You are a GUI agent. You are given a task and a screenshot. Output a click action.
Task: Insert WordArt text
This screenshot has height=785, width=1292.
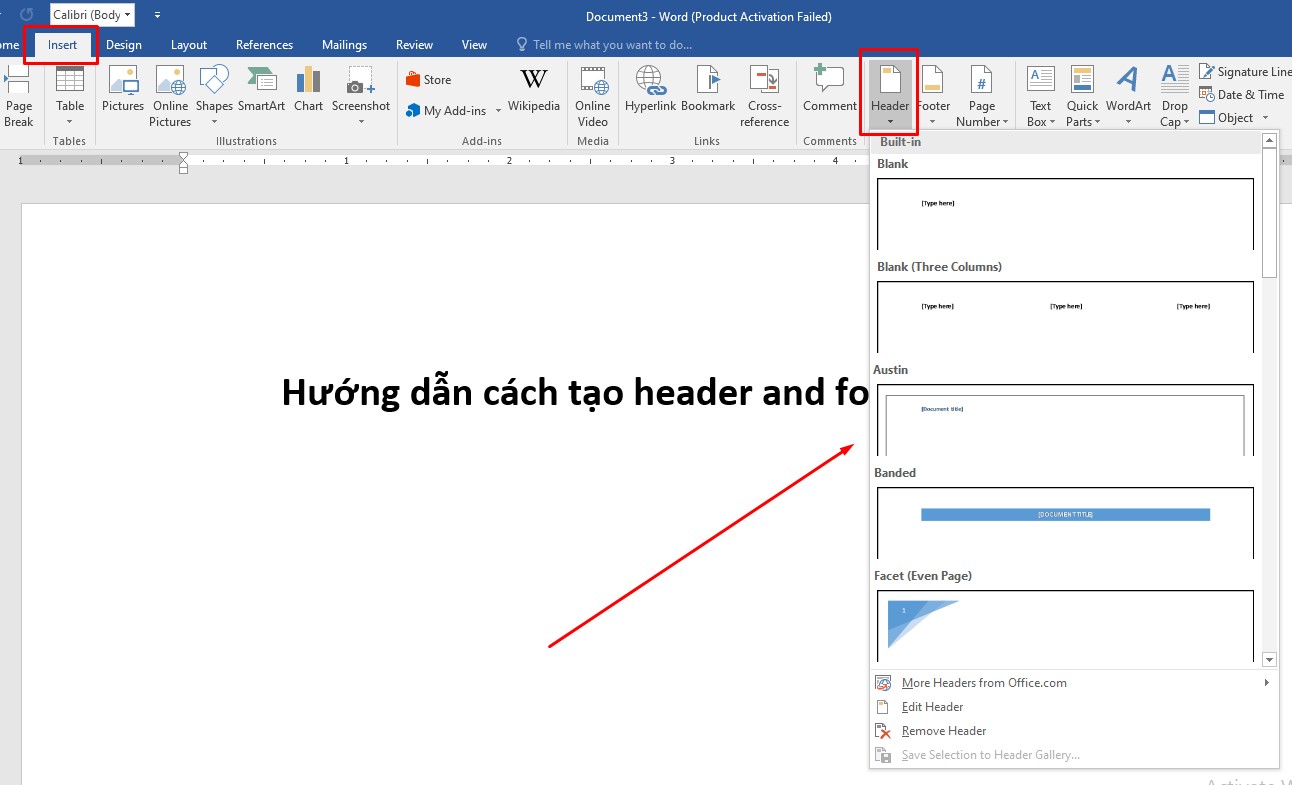pyautogui.click(x=1128, y=97)
